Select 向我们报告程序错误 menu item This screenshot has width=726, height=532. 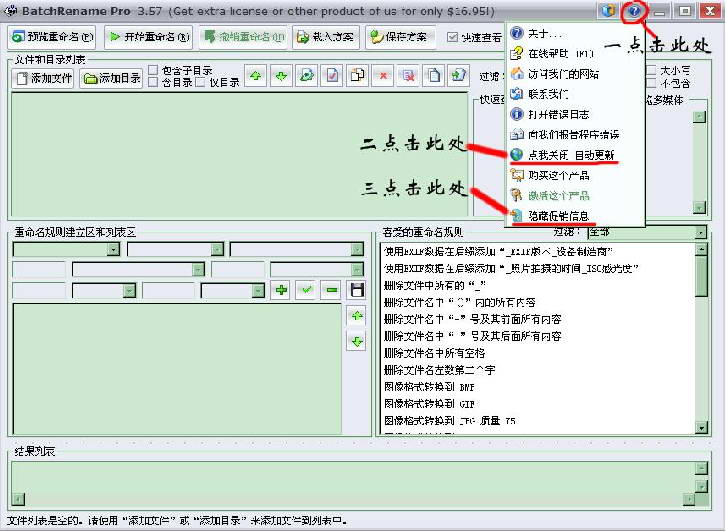click(x=575, y=135)
